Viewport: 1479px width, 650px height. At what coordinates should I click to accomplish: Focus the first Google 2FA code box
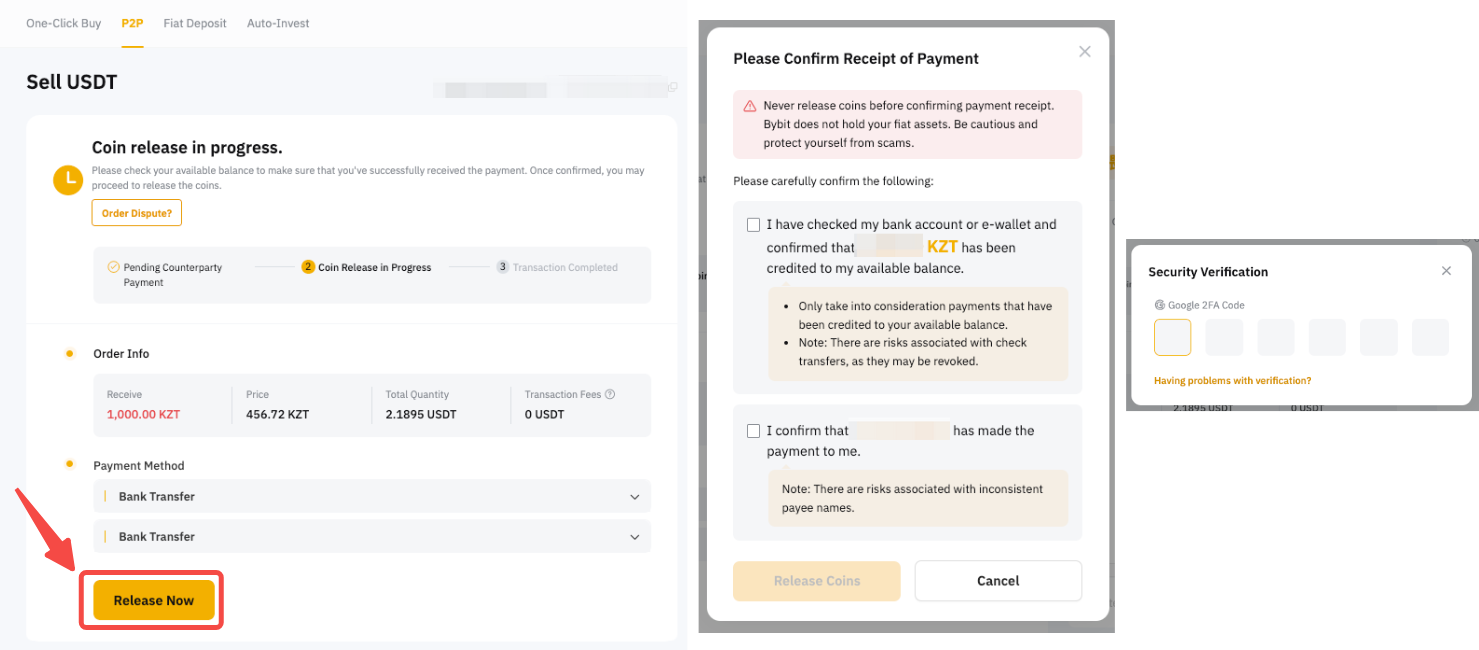click(x=1173, y=338)
